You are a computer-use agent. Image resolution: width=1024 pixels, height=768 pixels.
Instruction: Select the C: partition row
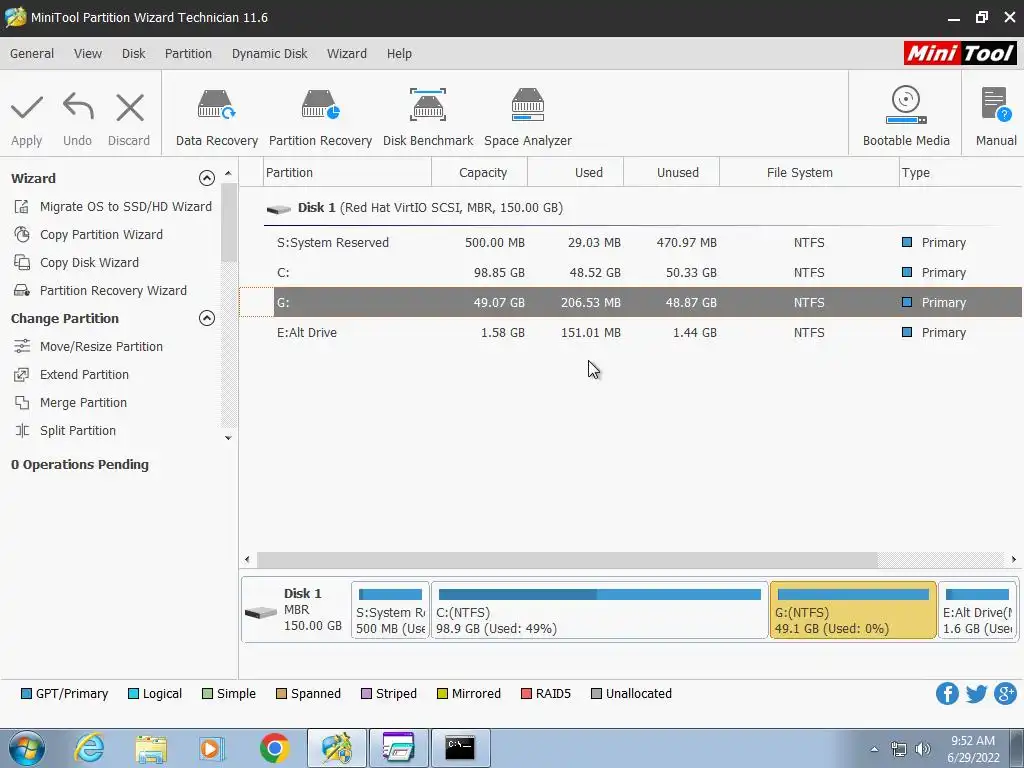click(x=630, y=272)
